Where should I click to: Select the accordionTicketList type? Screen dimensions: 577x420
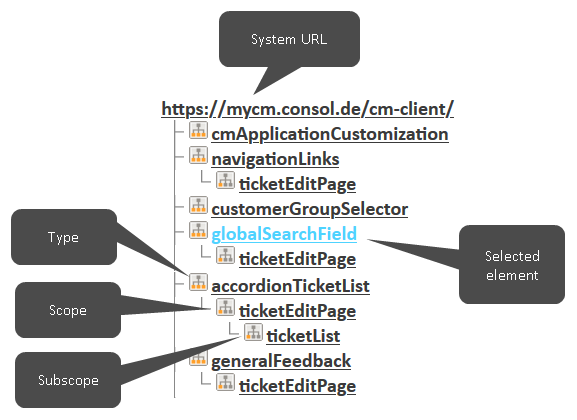point(290,286)
